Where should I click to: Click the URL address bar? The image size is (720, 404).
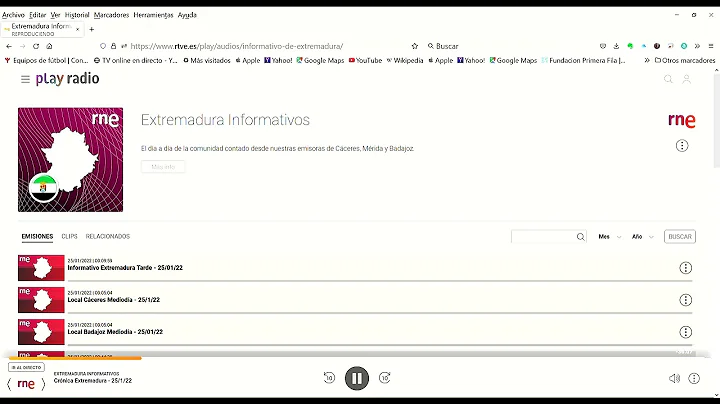[236, 46]
